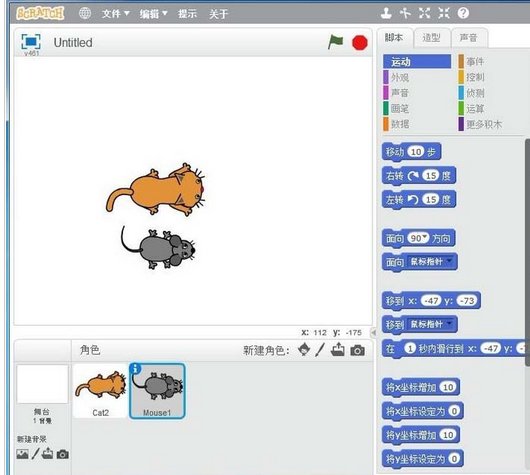Screen dimensions: 530x475
Task: Click value field in 将y坐标增加 block
Action: coord(448,435)
